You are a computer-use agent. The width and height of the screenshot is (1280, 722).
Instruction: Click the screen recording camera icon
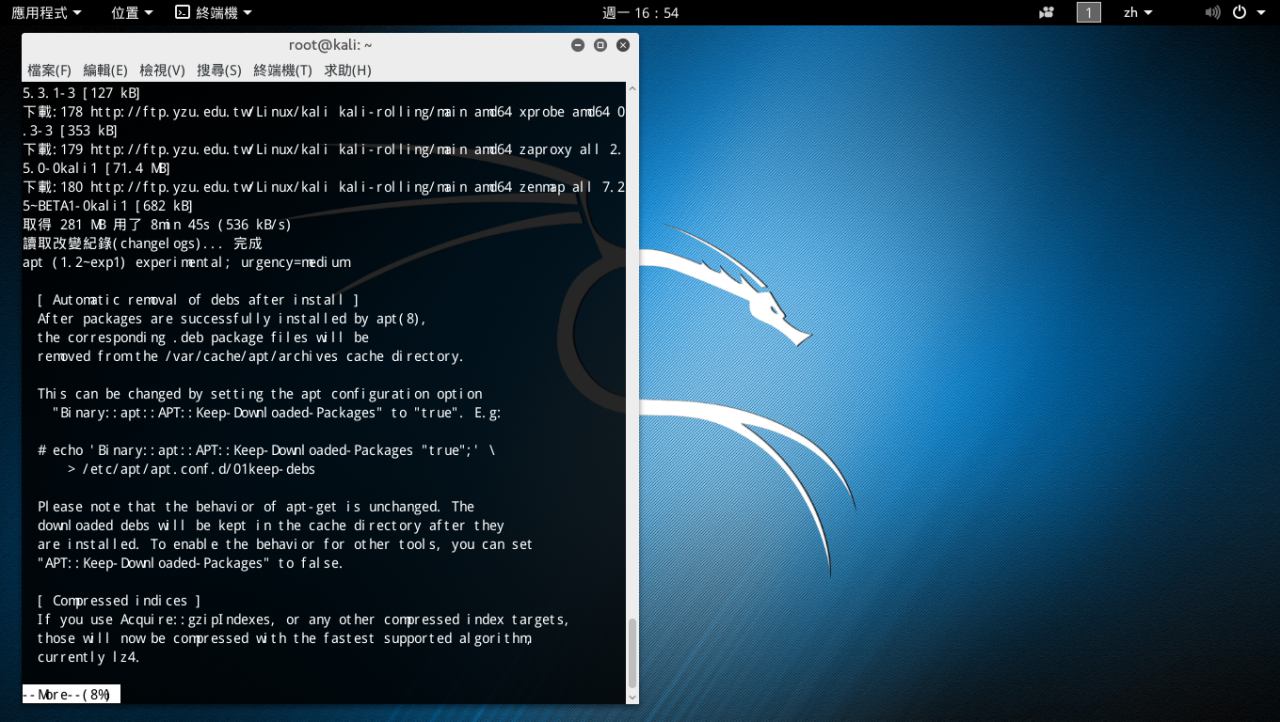(1047, 13)
